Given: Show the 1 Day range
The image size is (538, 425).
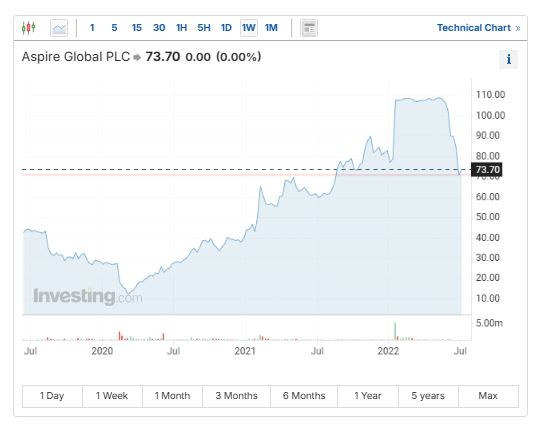Looking at the screenshot, I should click(x=52, y=396).
